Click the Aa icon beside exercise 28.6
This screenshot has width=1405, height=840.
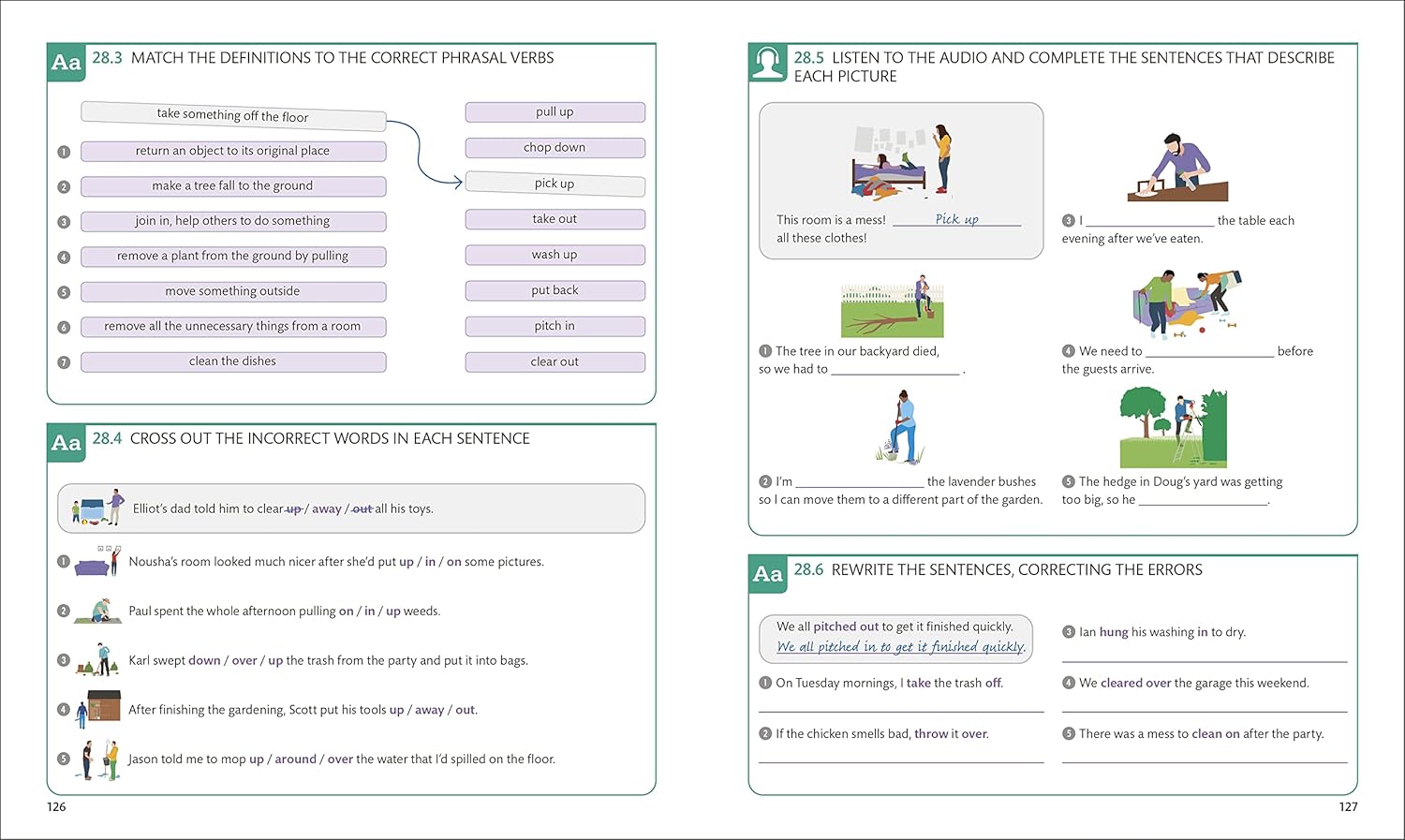768,574
